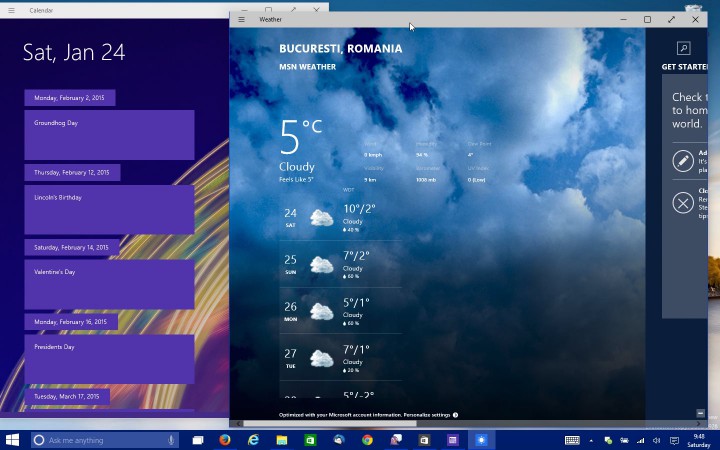Open the Action Center notifications icon
The height and width of the screenshot is (450, 720).
[x=674, y=440]
